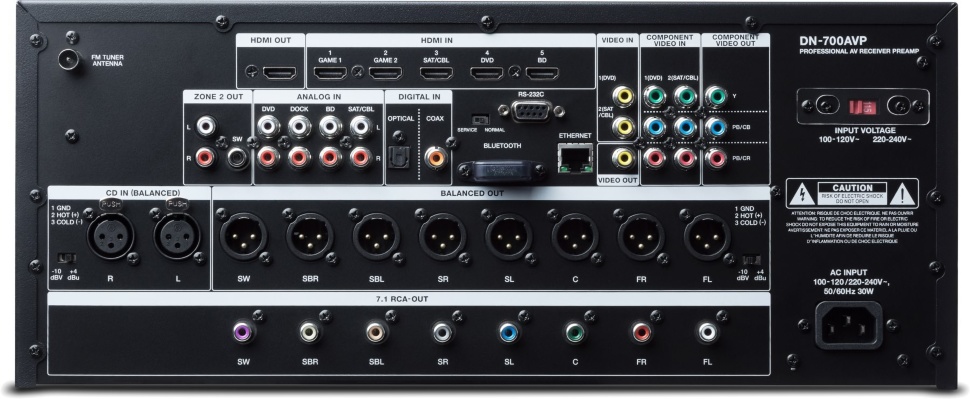The image size is (970, 399).
Task: Select the HDMI IN 5 BD port
Action: pyautogui.click(x=542, y=73)
